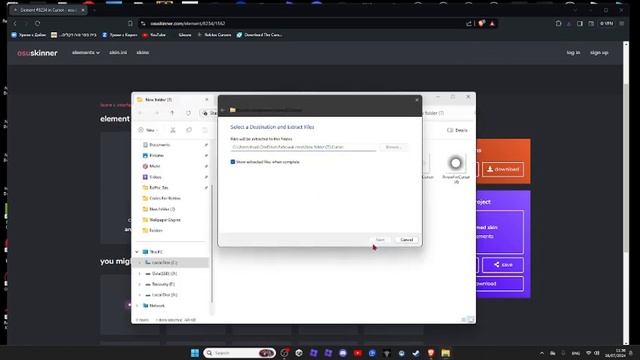Open the skin.ini menu item
Screen dimensions: 640x360
pos(118,53)
